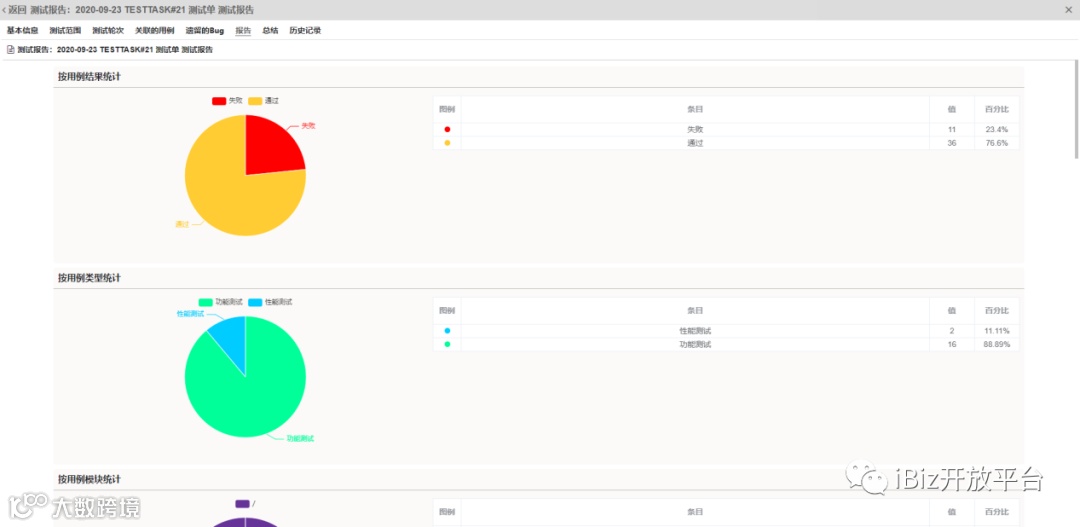Viewport: 1080px width, 527px height.
Task: Select the 性能测试 table row entry
Action: click(695, 331)
